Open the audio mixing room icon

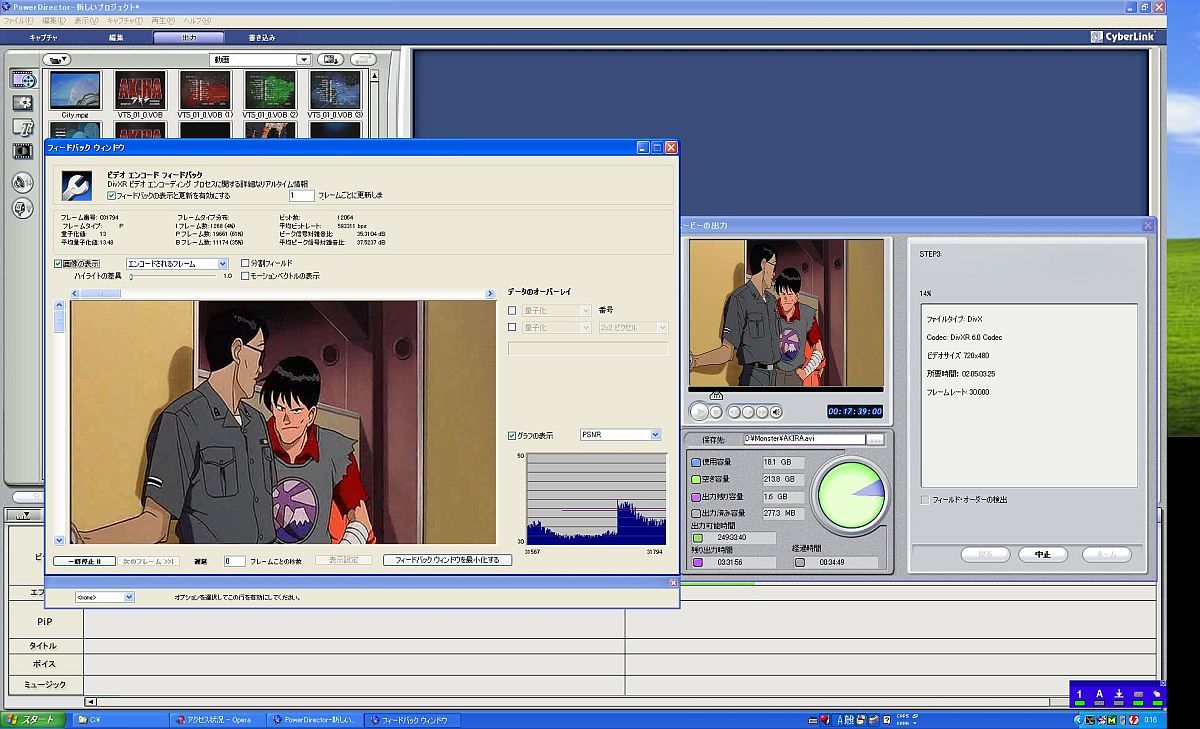(x=23, y=182)
